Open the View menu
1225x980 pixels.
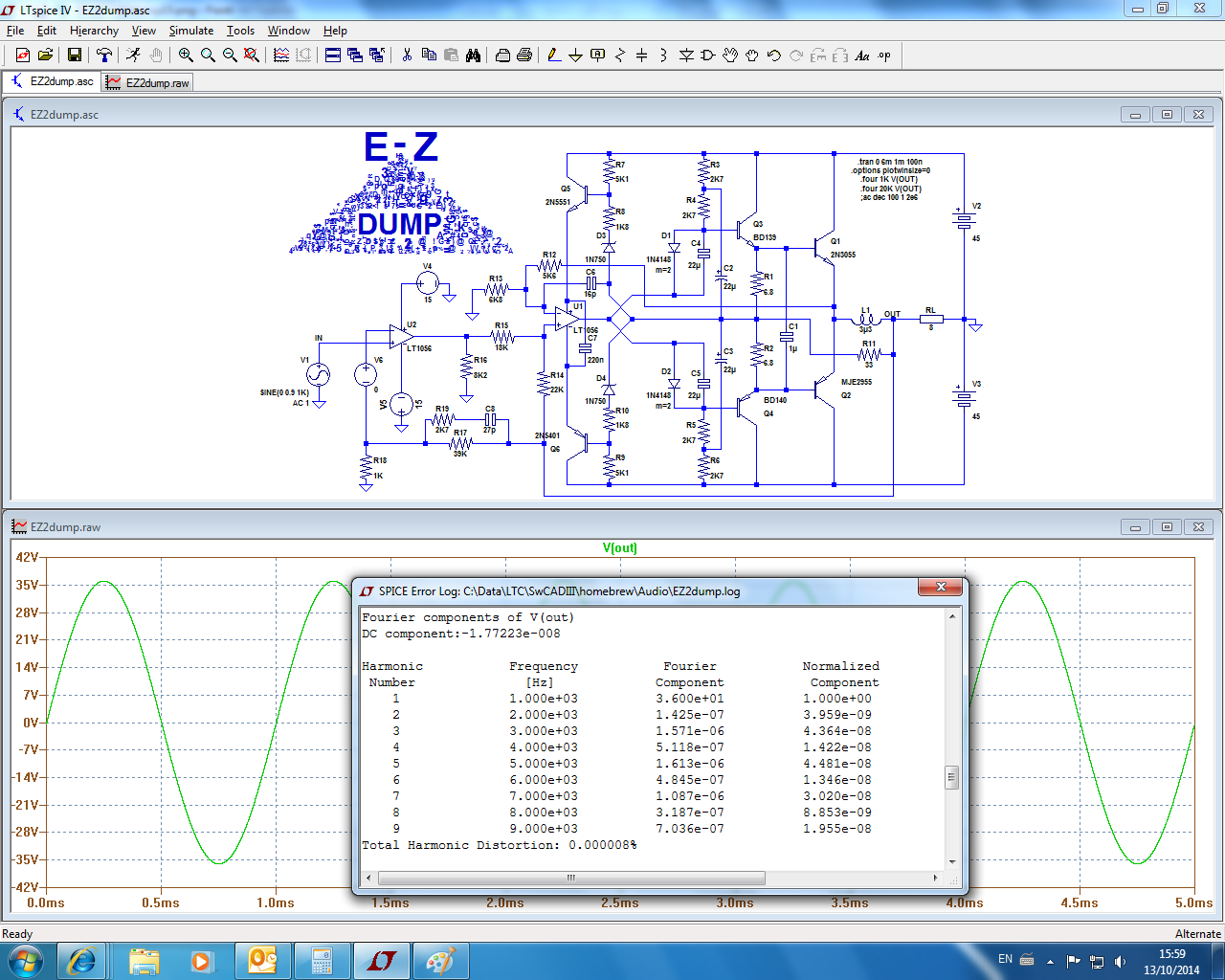144,31
